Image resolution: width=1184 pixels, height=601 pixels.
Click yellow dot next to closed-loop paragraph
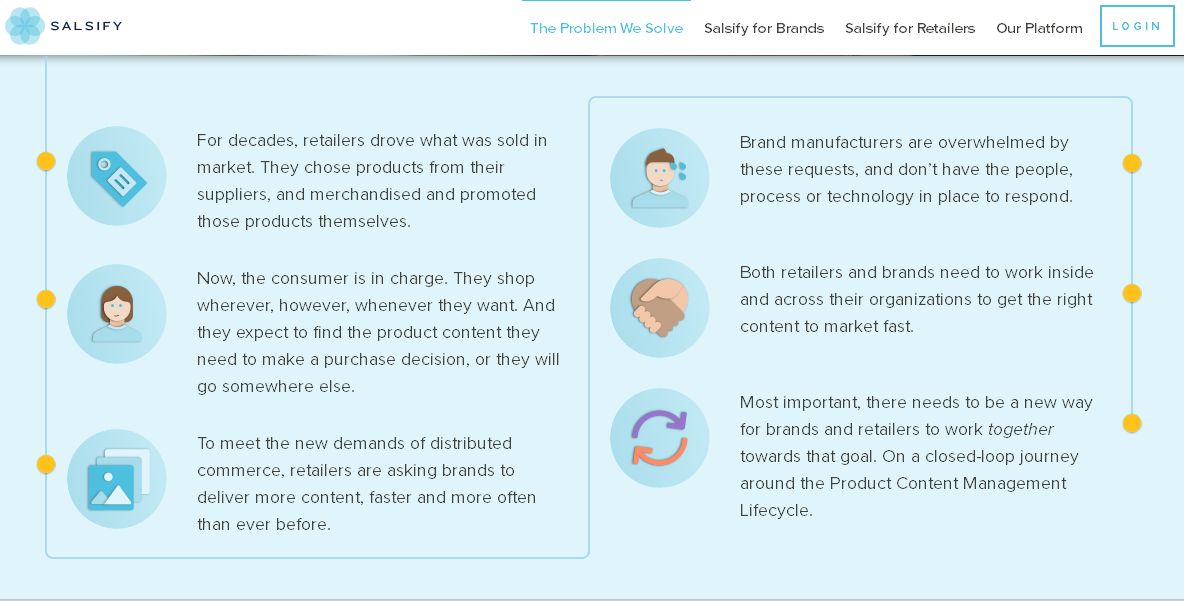click(1132, 423)
